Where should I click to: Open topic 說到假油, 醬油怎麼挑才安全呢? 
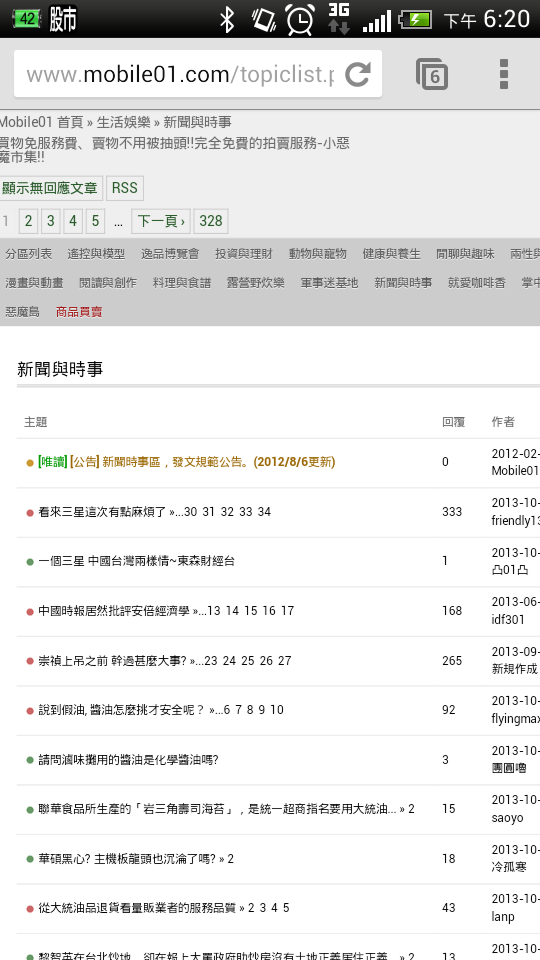[121, 710]
